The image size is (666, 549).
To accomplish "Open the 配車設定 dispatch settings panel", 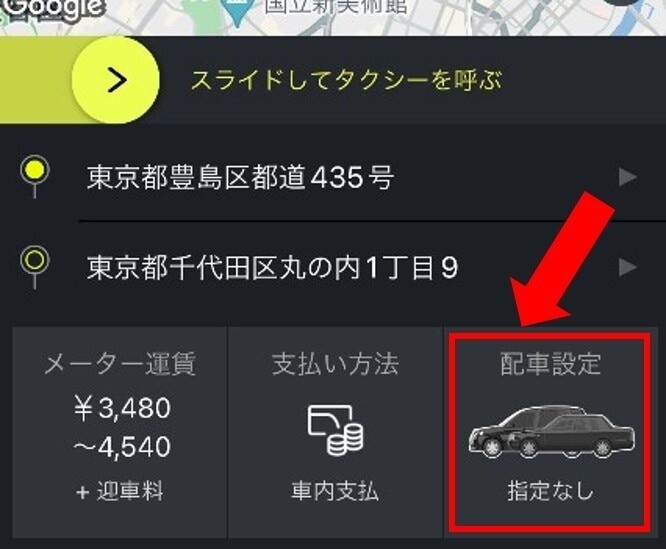I will tap(551, 432).
